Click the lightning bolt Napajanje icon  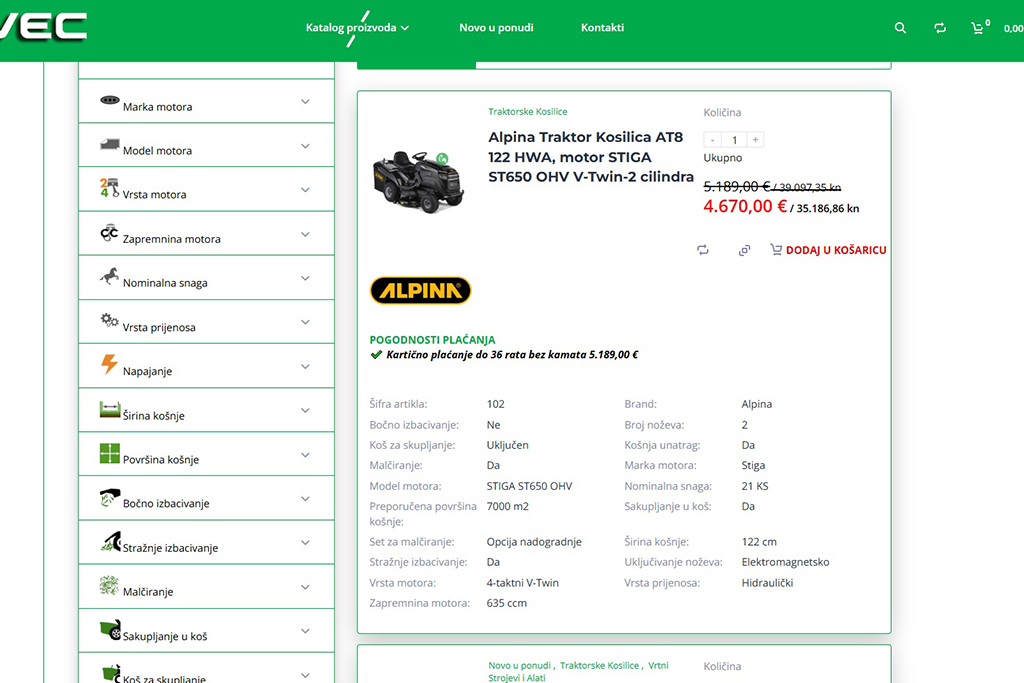[109, 364]
